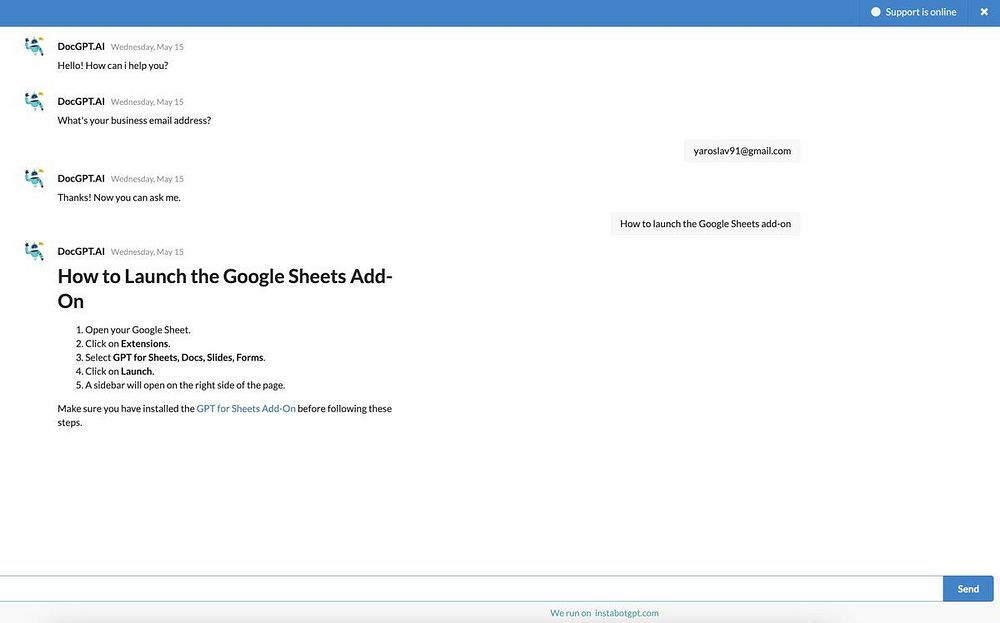The width and height of the screenshot is (1000, 623).
Task: Click the DocGPT.AI avatar beside the business email question
Action: point(34,101)
